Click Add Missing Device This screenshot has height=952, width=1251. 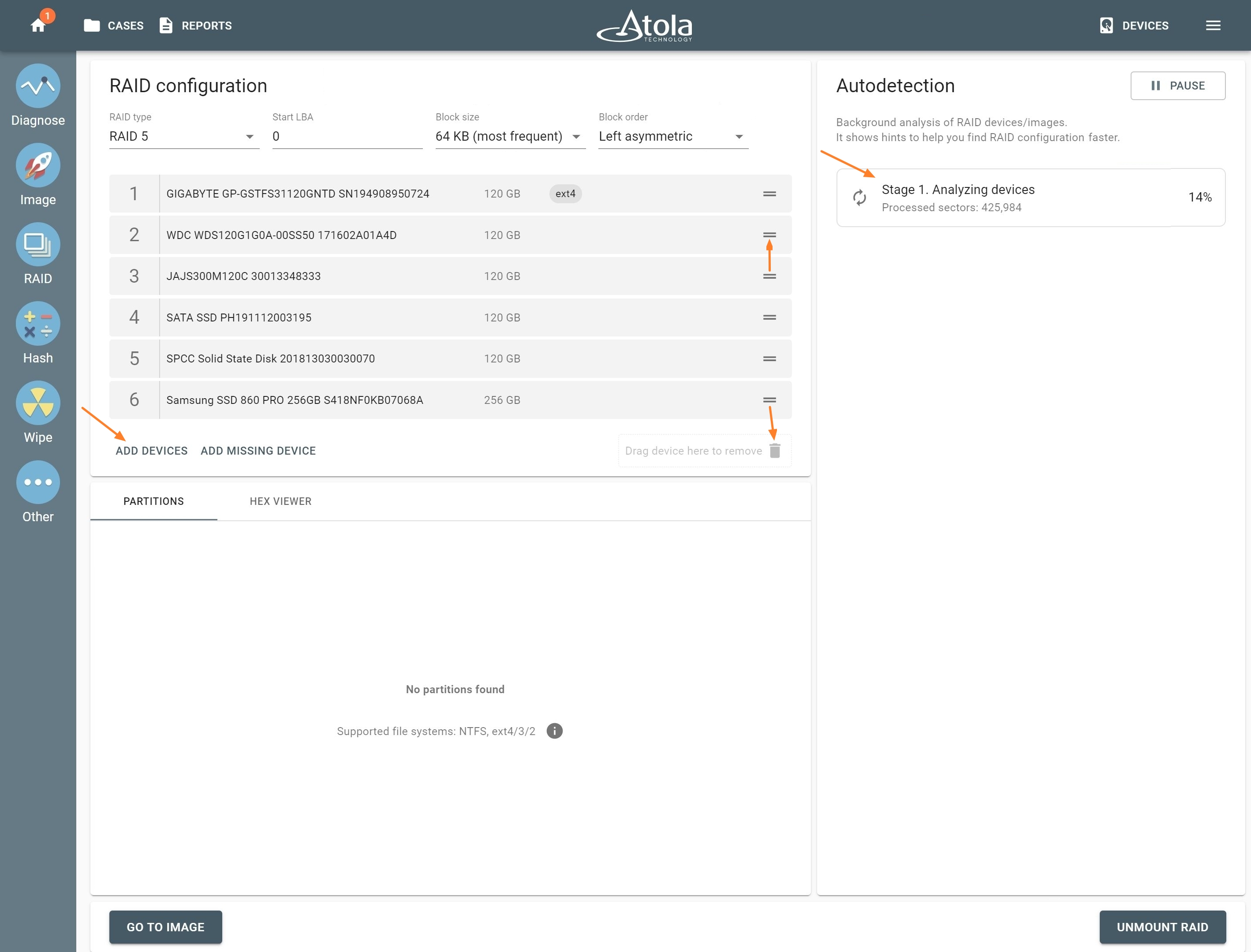258,451
